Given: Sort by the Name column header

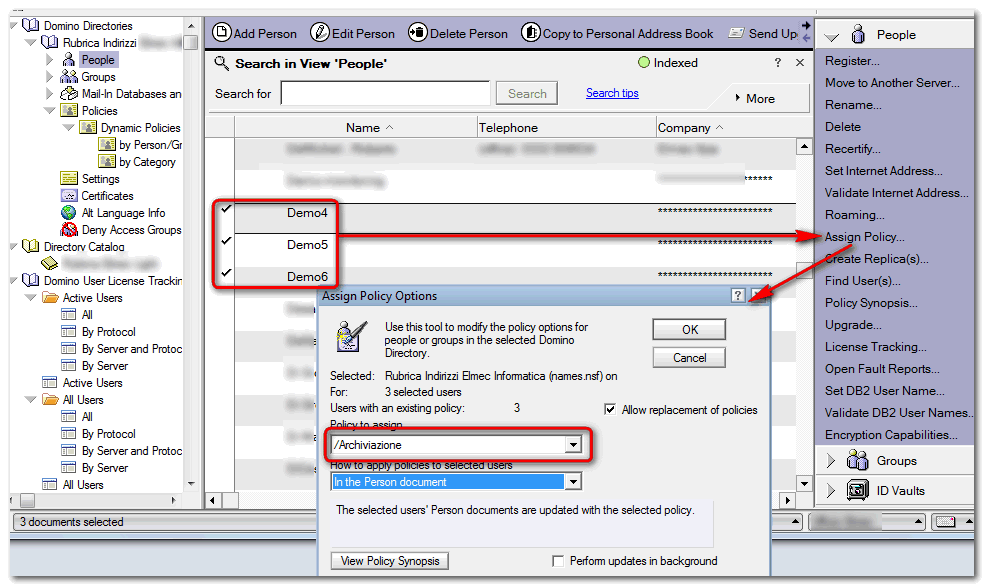Looking at the screenshot, I should point(356,128).
